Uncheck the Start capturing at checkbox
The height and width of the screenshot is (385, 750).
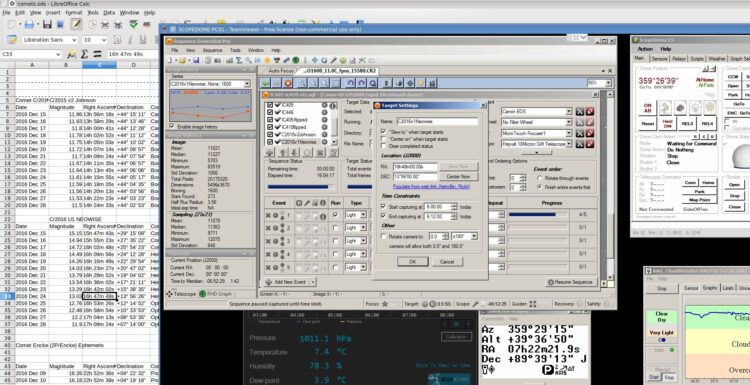click(383, 207)
